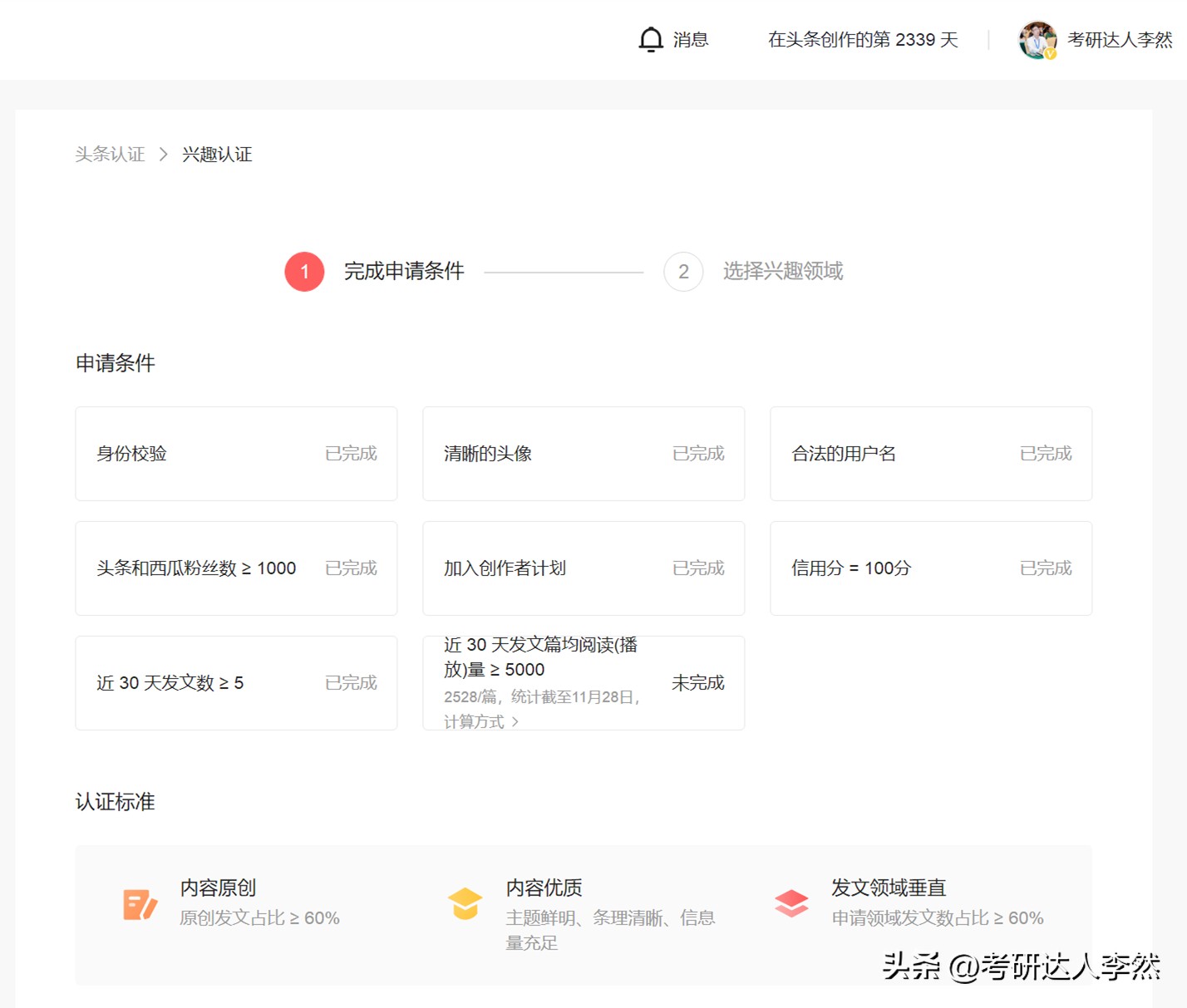Click the 兴趣认证 breadcrumb item
Image resolution: width=1187 pixels, height=1008 pixels.
(x=217, y=154)
